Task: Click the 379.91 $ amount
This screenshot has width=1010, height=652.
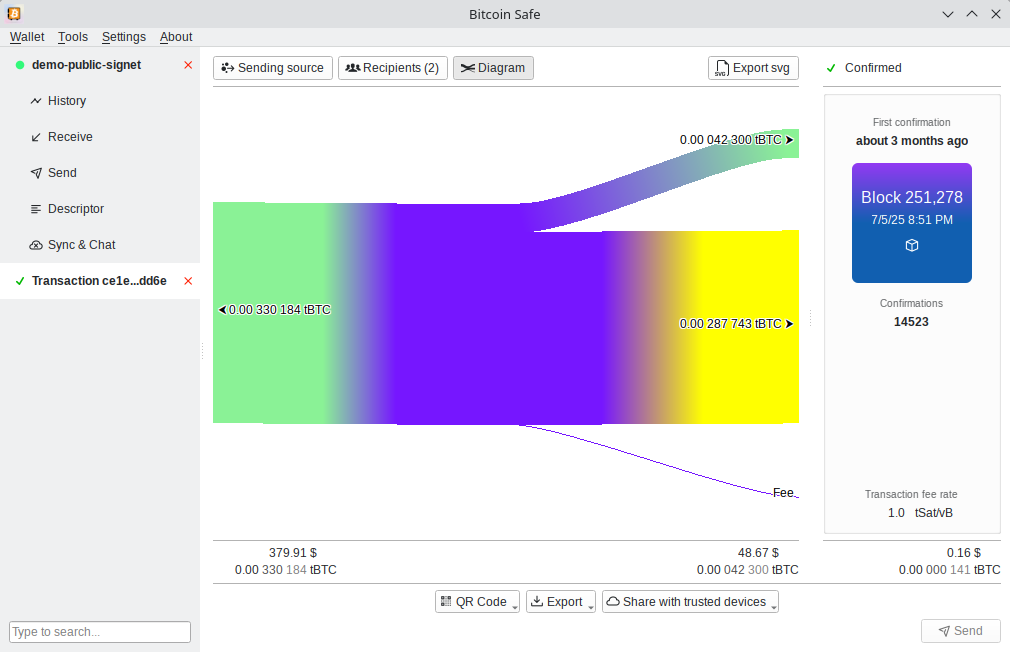Action: pos(293,553)
